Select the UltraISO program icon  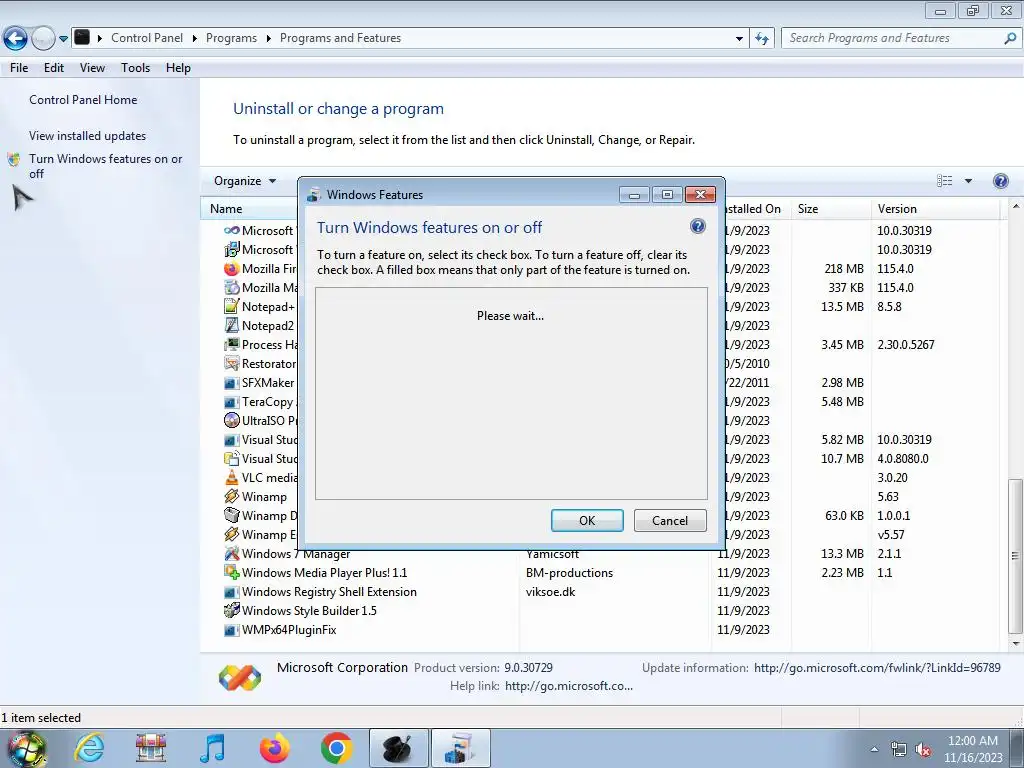[231, 421]
